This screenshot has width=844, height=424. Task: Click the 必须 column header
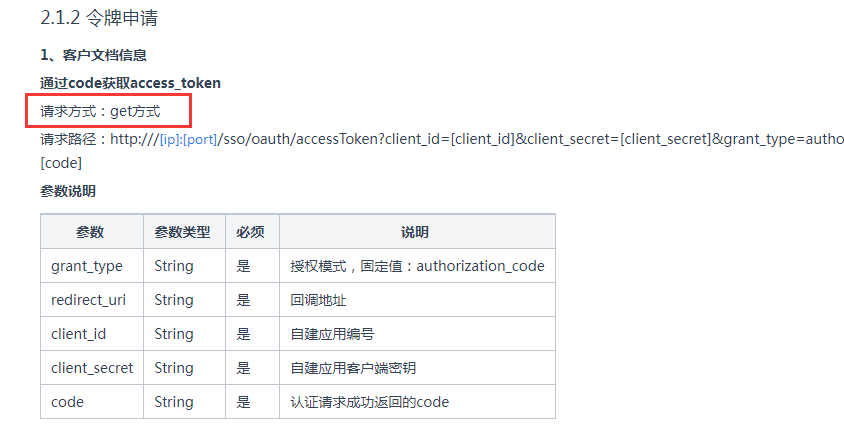pyautogui.click(x=252, y=232)
